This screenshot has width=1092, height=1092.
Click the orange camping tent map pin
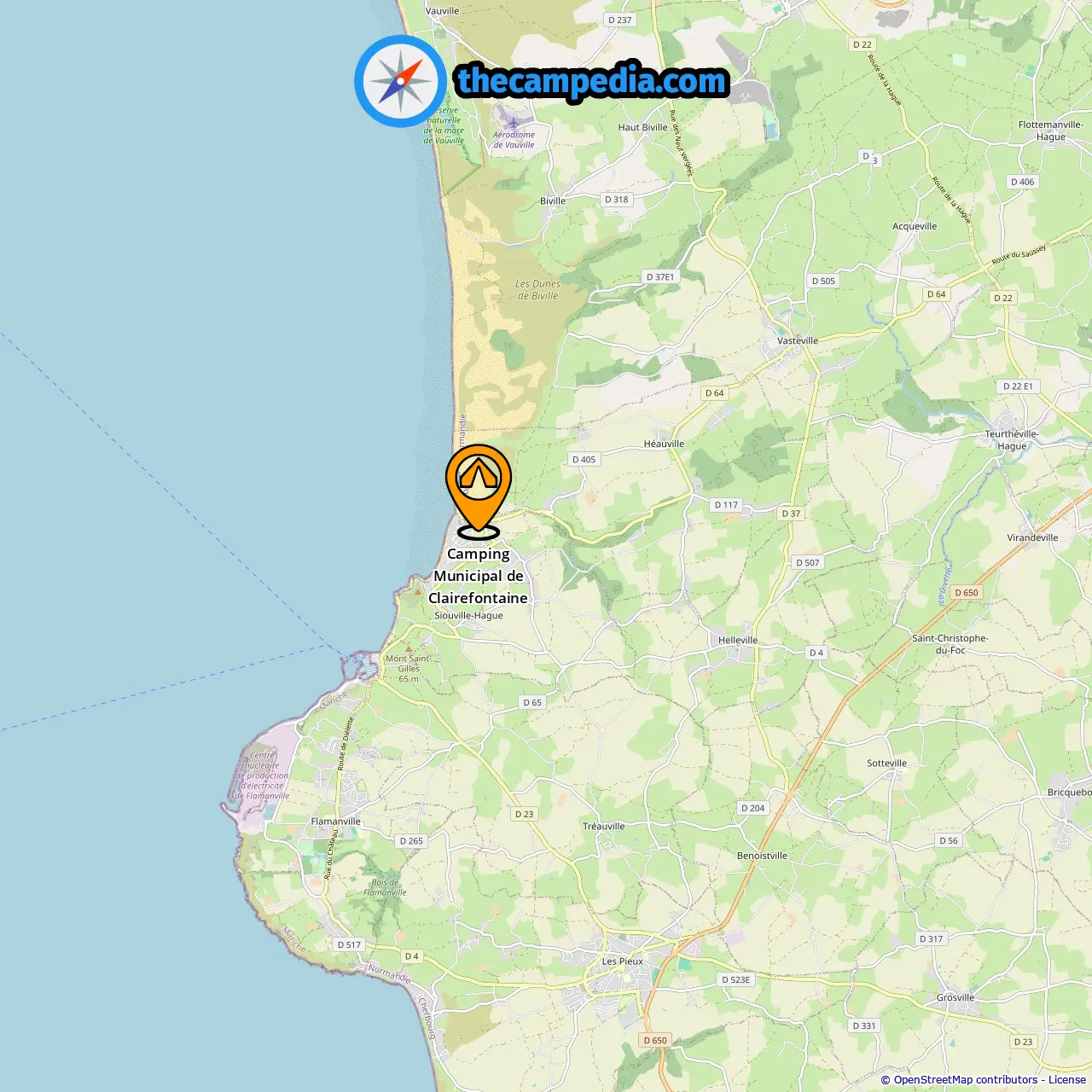pyautogui.click(x=479, y=491)
